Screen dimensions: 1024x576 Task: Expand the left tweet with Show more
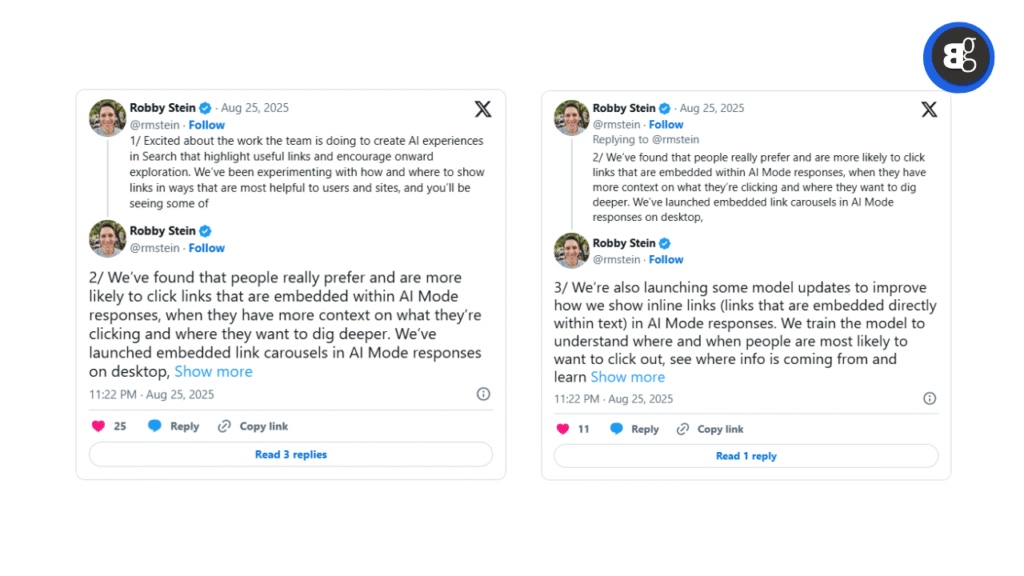pos(213,371)
